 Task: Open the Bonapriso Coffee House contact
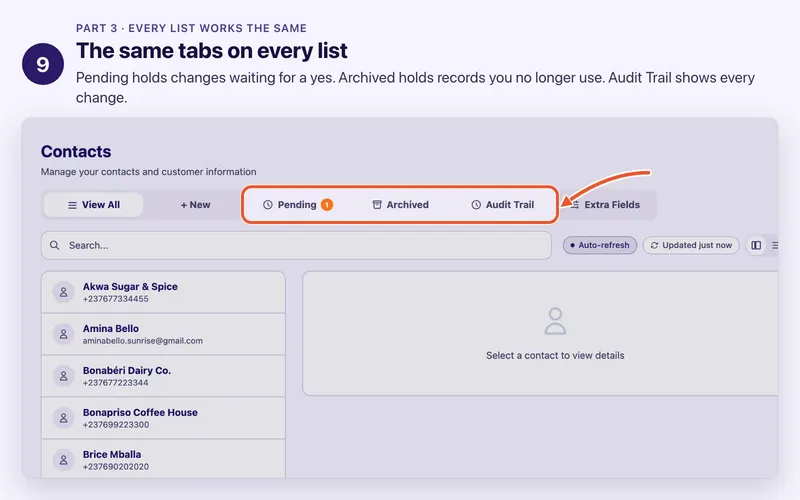point(163,418)
